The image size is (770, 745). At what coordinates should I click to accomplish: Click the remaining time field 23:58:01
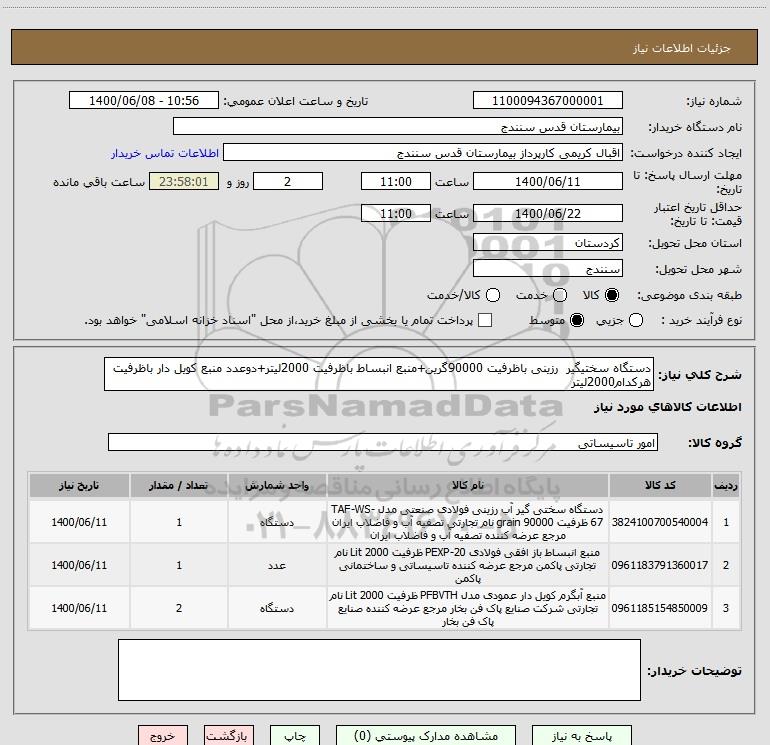[184, 181]
